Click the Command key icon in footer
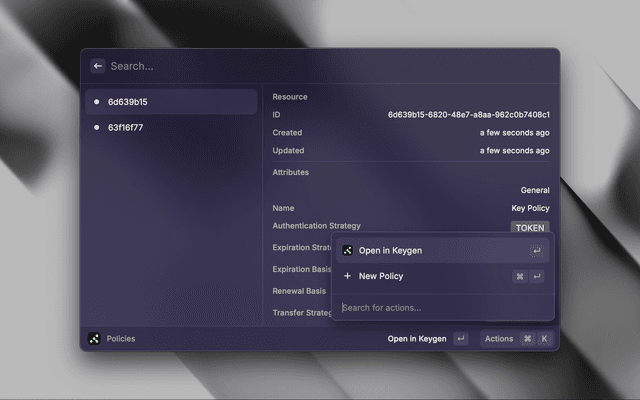Image resolution: width=640 pixels, height=400 pixels. pyautogui.click(x=527, y=339)
